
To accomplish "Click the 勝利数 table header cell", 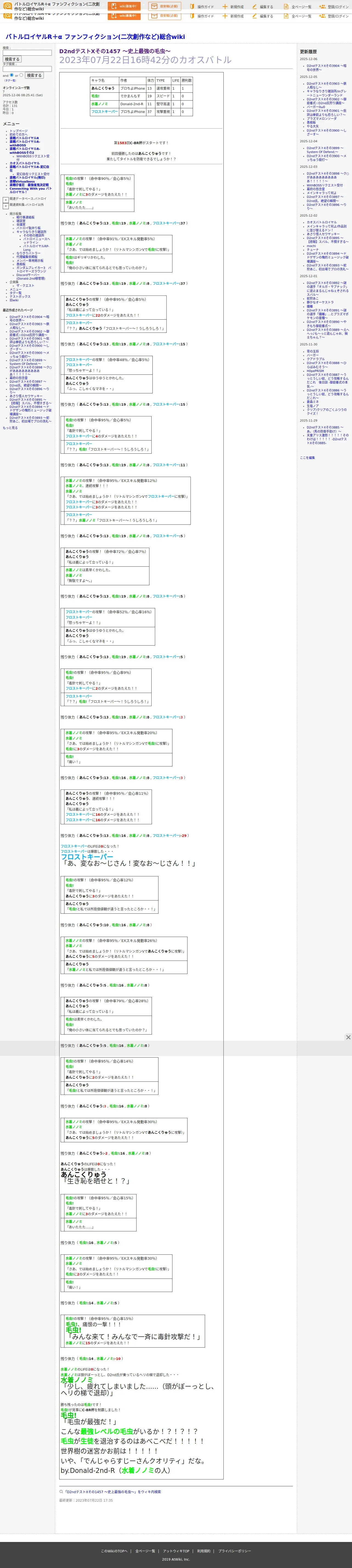I will (x=187, y=80).
